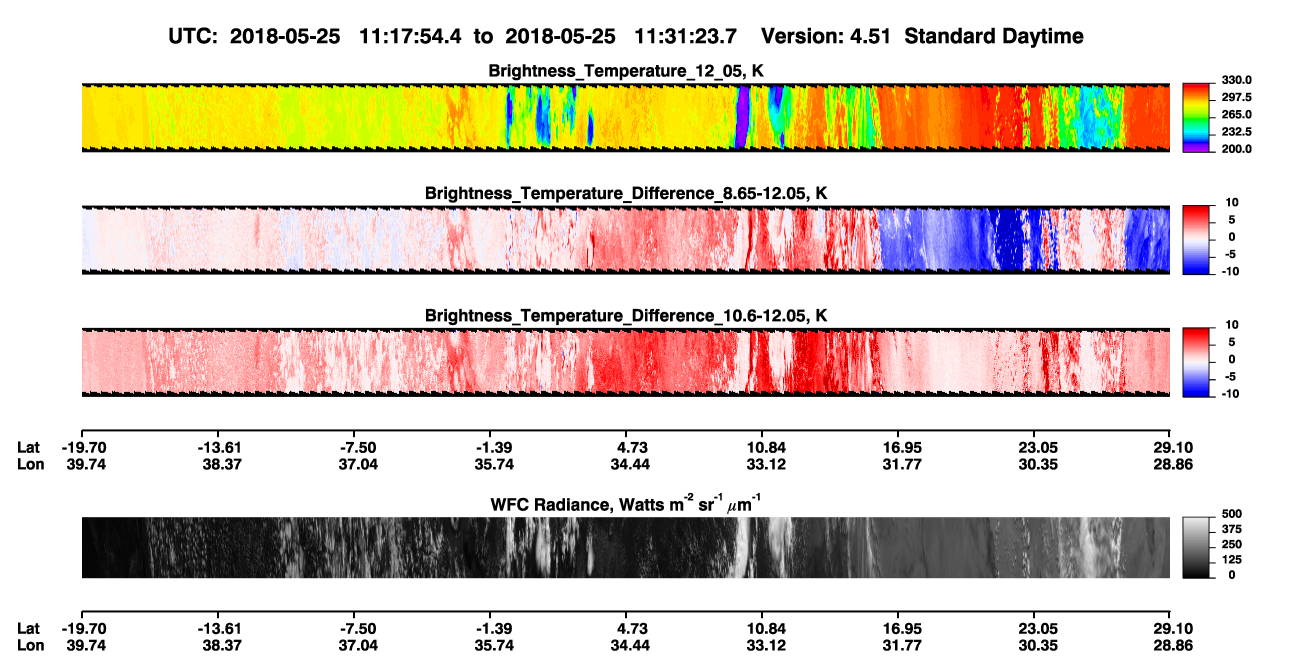Select the Brightness_Temperature_12_05 image strip

(x=625, y=117)
